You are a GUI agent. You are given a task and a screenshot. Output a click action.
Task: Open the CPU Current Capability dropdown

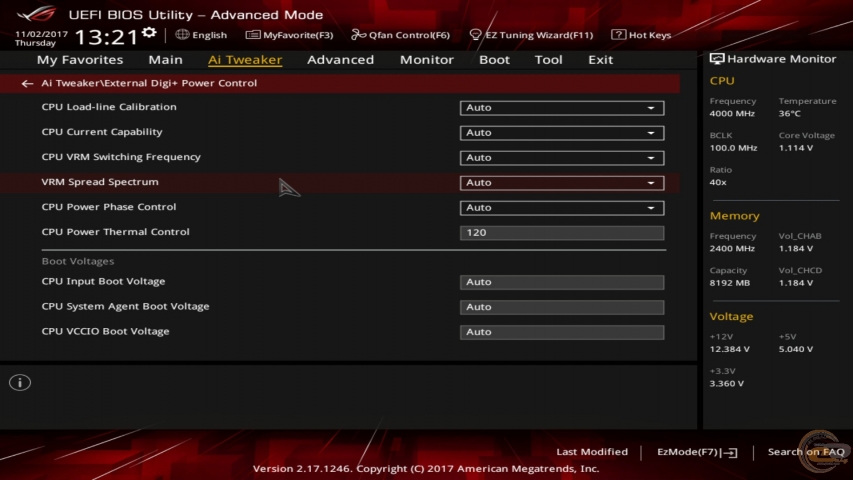click(561, 133)
